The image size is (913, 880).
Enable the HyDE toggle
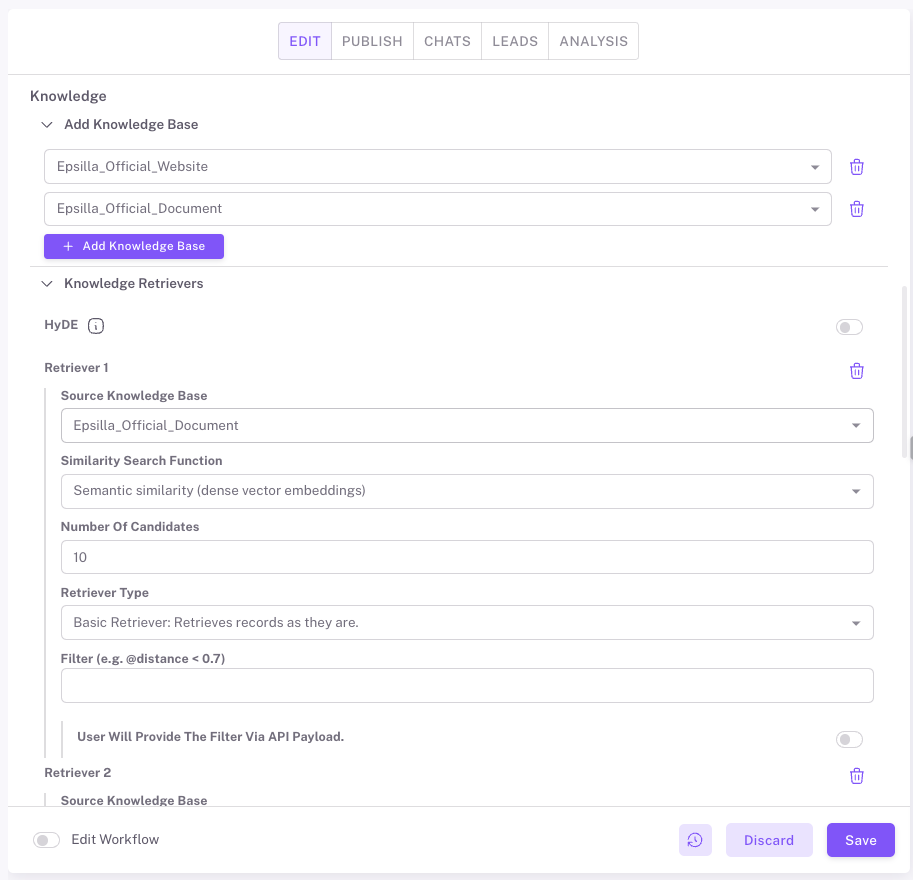click(849, 327)
